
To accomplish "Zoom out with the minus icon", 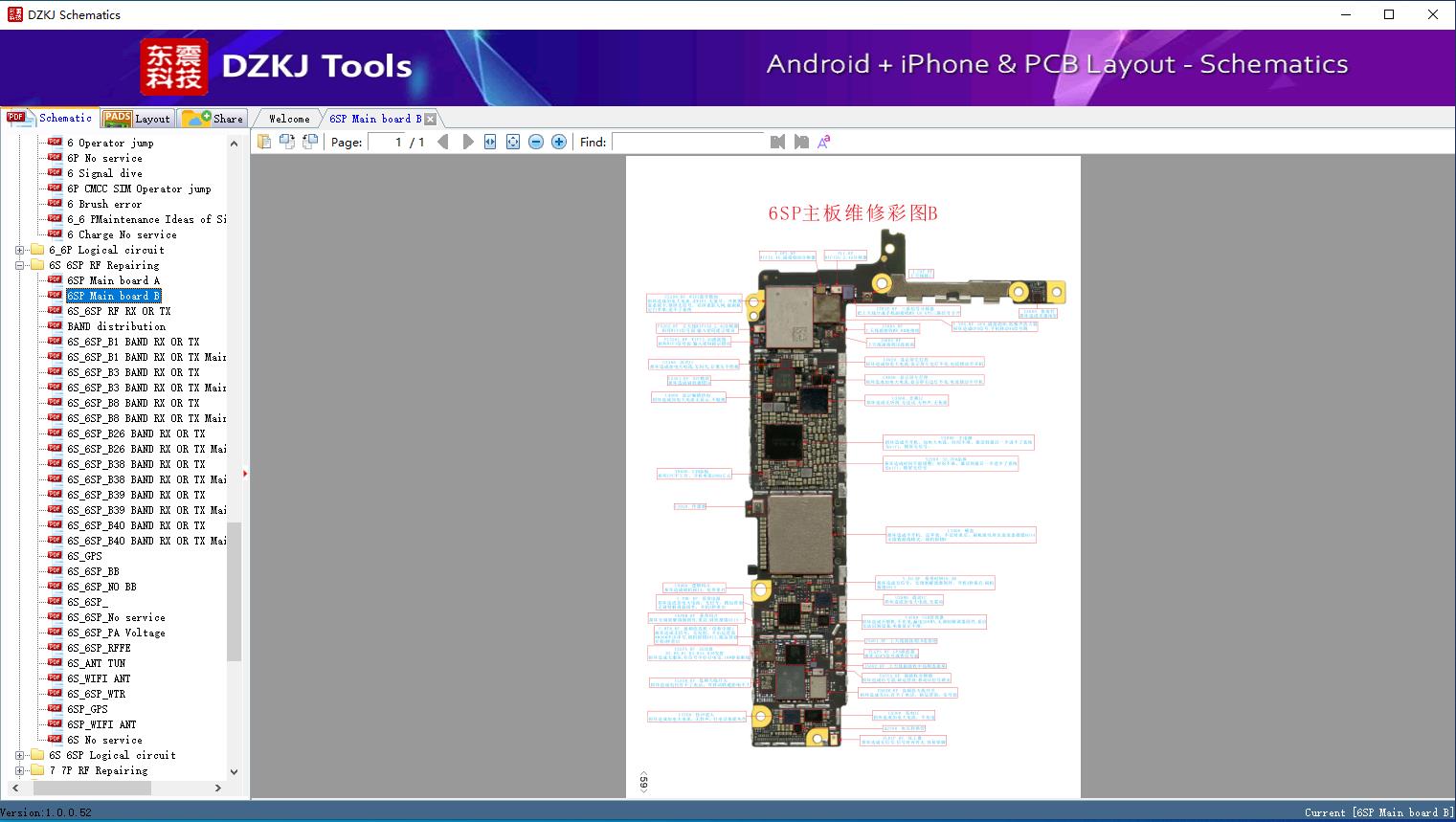I will coord(536,142).
